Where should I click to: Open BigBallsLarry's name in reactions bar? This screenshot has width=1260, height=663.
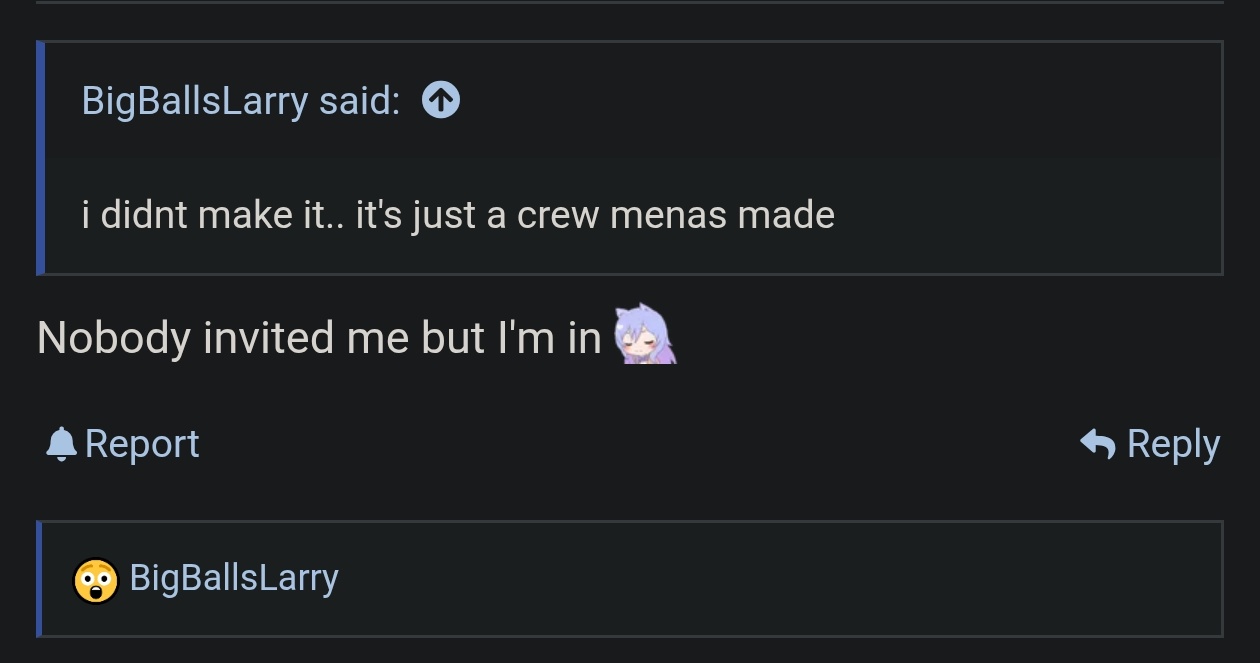(234, 578)
